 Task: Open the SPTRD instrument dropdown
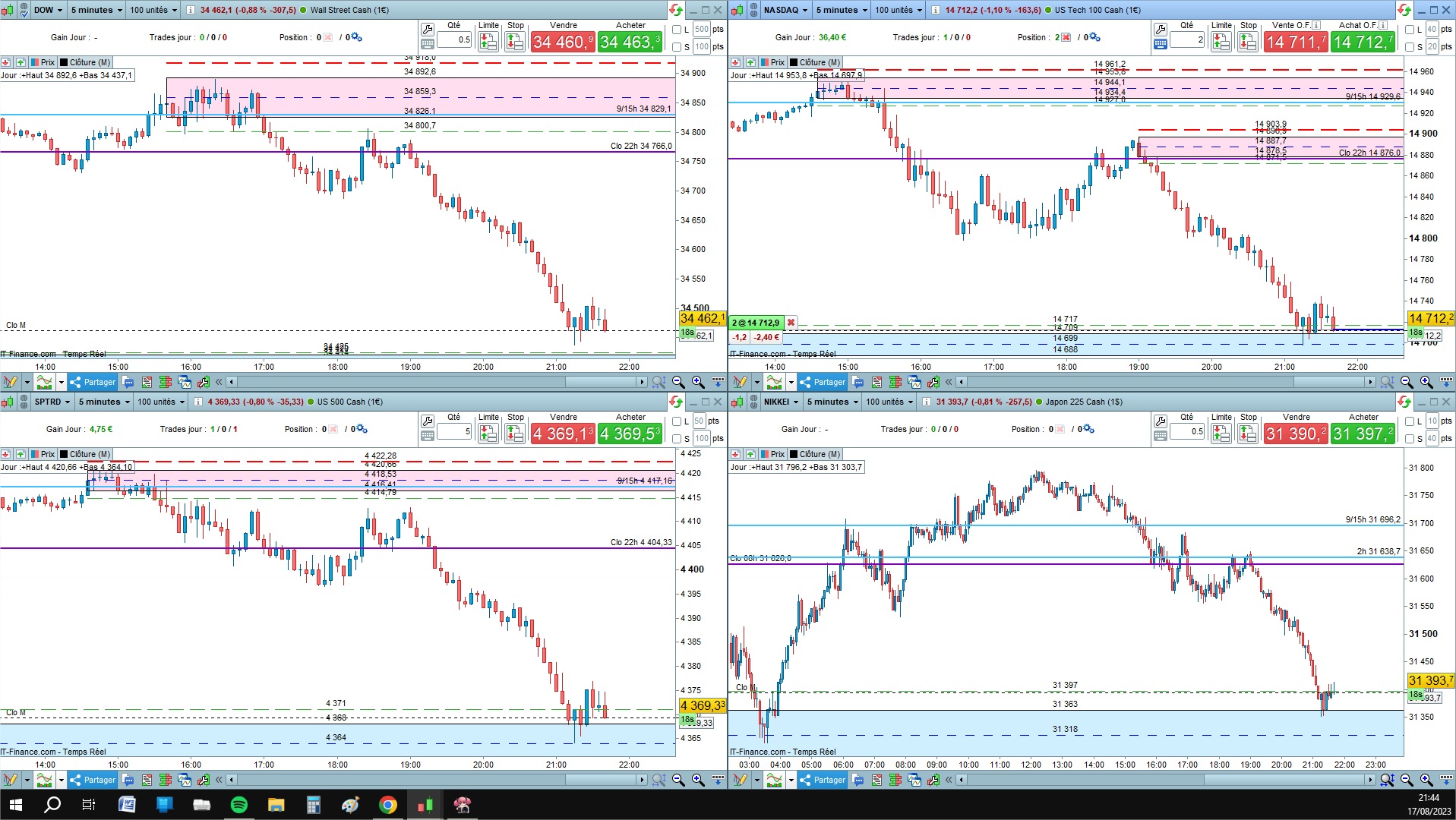coord(52,402)
